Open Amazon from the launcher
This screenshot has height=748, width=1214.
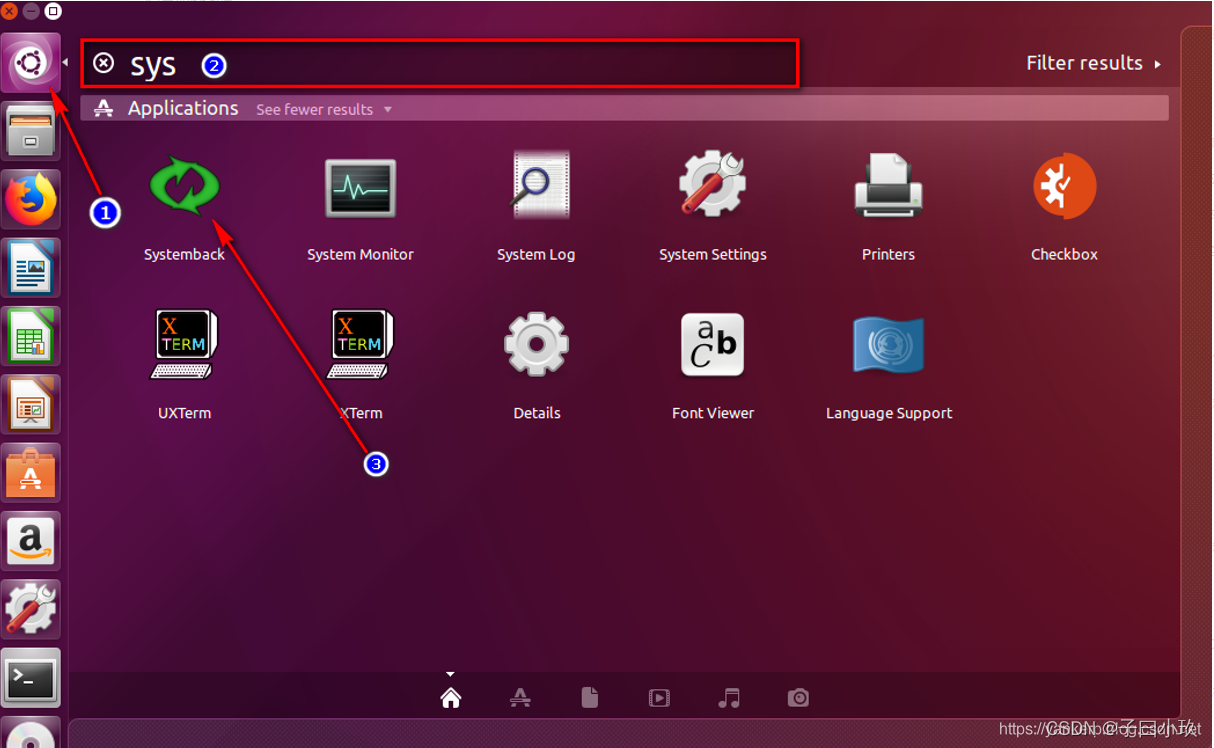point(31,540)
